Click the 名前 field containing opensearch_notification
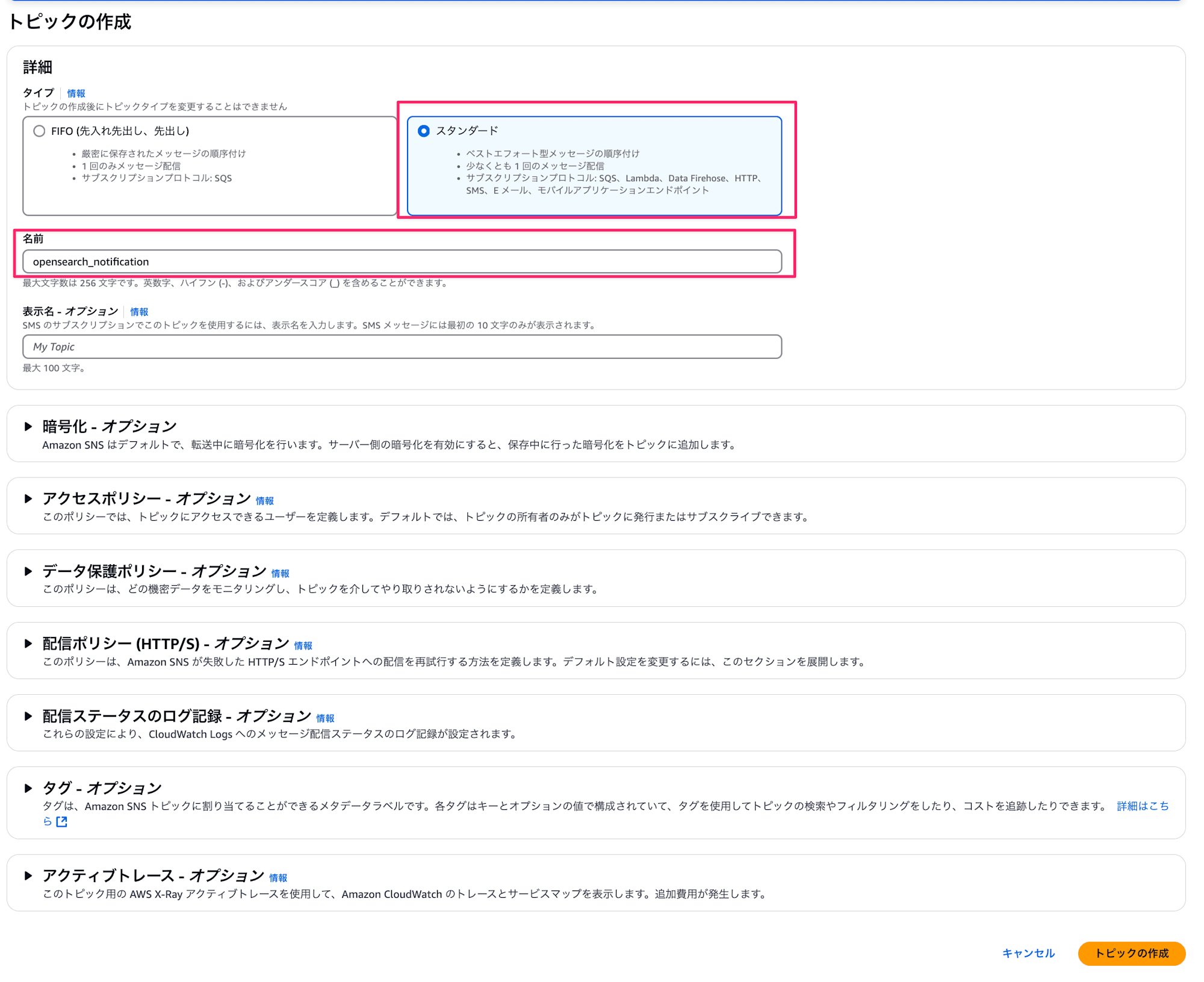Image resolution: width=1204 pixels, height=982 pixels. (402, 262)
